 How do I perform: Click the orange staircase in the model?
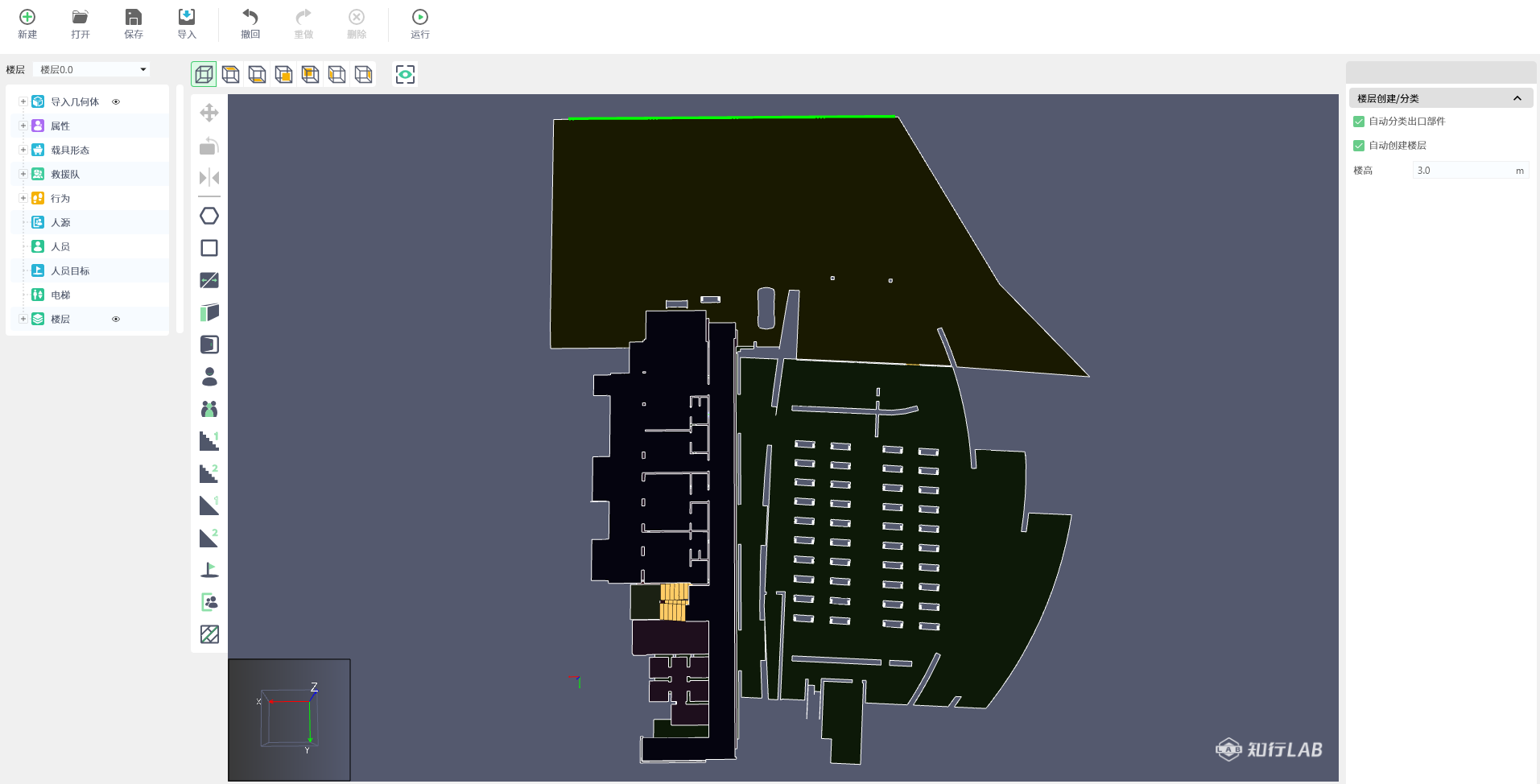pyautogui.click(x=674, y=601)
